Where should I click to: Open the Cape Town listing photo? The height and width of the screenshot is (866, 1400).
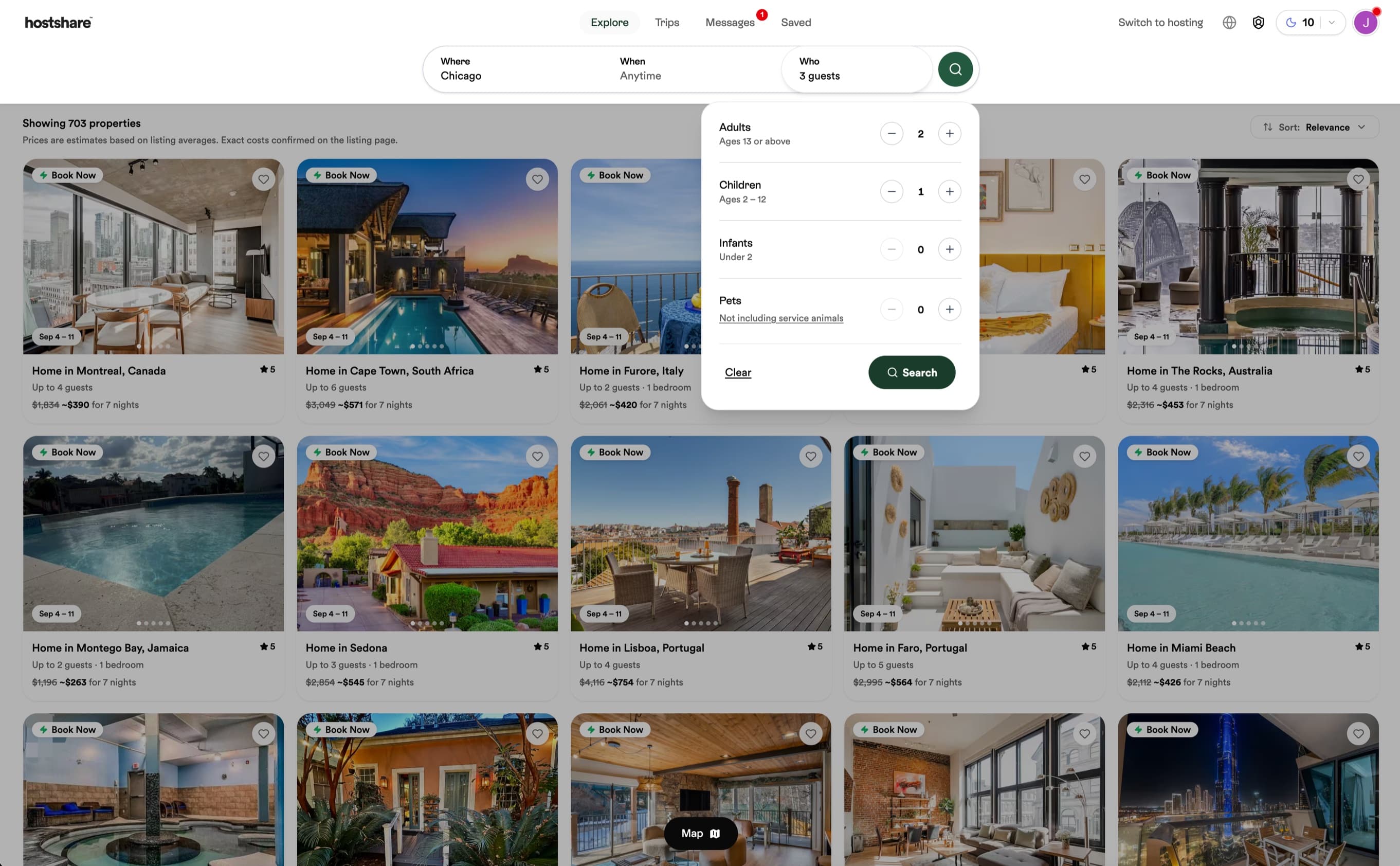(427, 257)
